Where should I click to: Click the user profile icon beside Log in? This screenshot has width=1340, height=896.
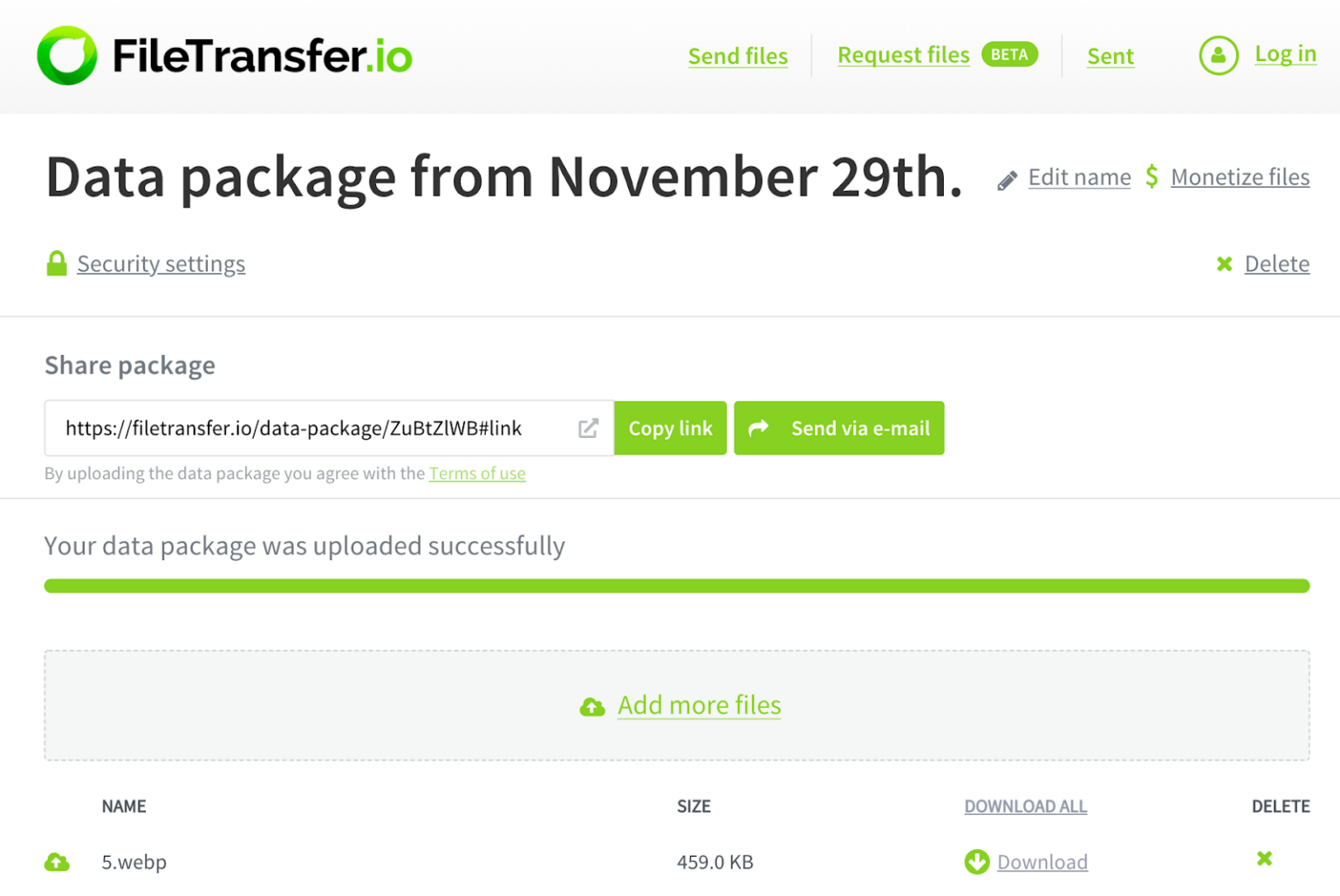1218,55
